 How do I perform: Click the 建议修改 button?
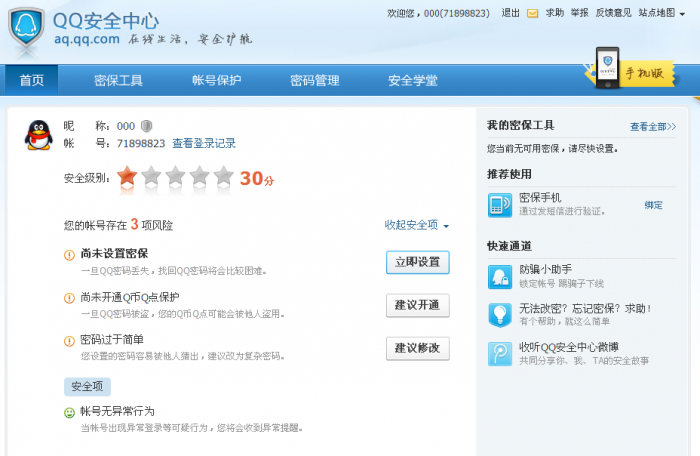417,348
